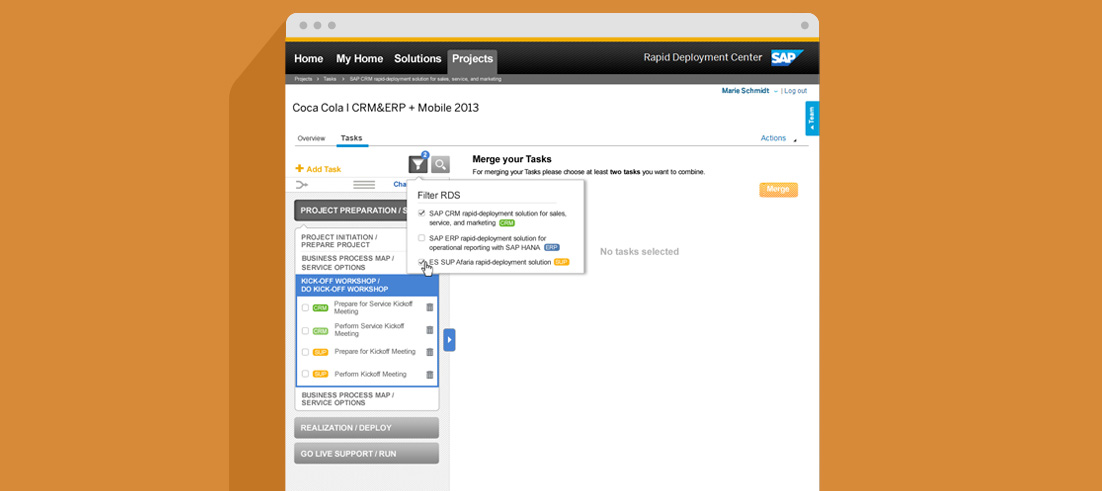Screen dimensions: 1102x491
Task: Click Log out link
Action: [x=796, y=91]
